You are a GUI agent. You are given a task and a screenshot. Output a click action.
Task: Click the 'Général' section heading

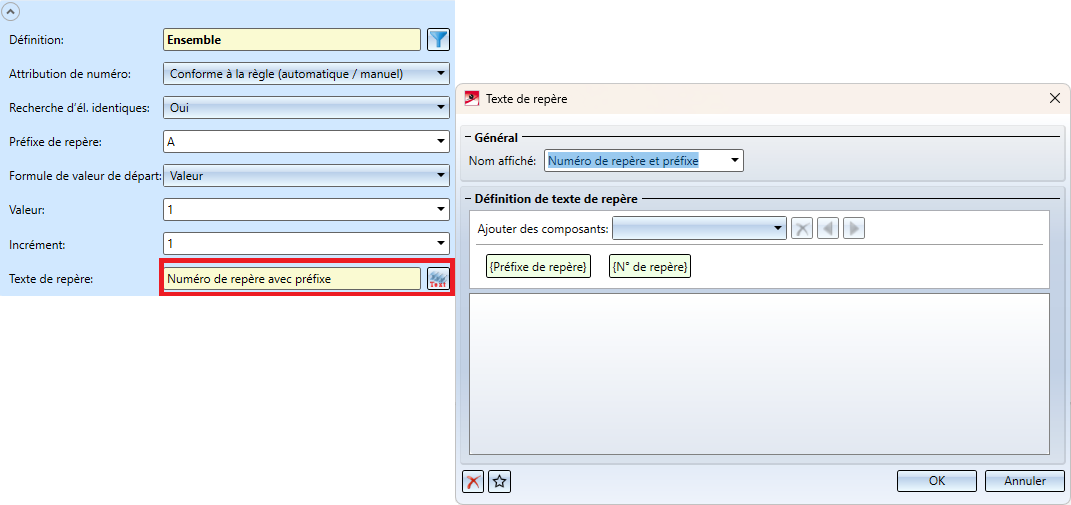point(496,137)
